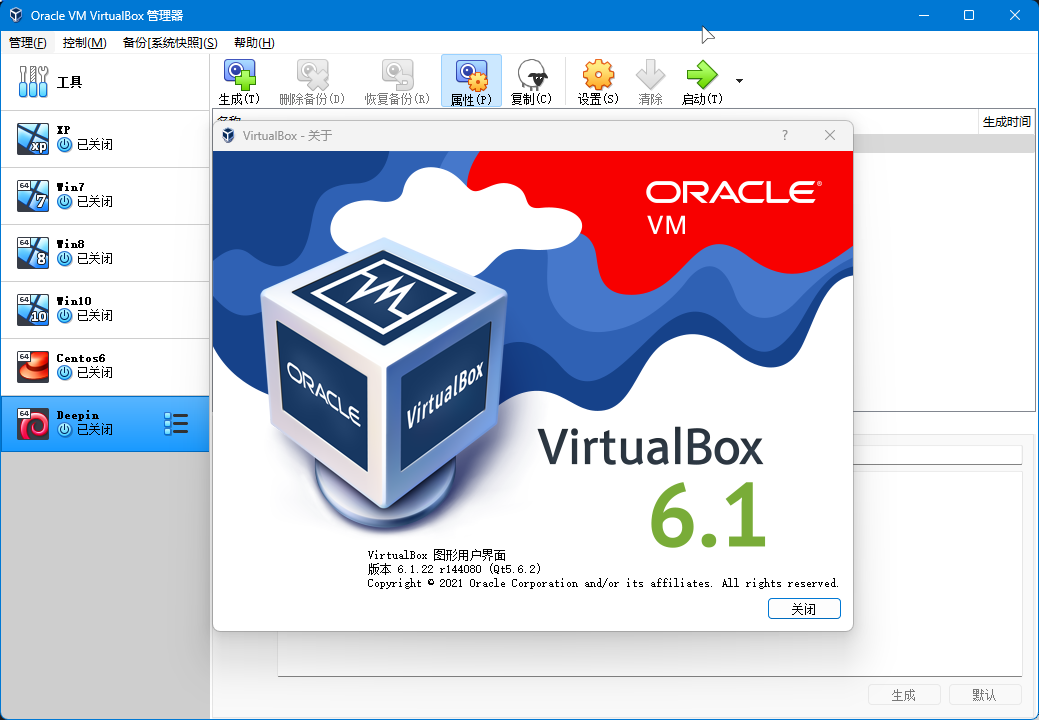Screen dimensions: 1039x720
Task: Click the Copyright 2021 Oracle text line
Action: (x=603, y=583)
